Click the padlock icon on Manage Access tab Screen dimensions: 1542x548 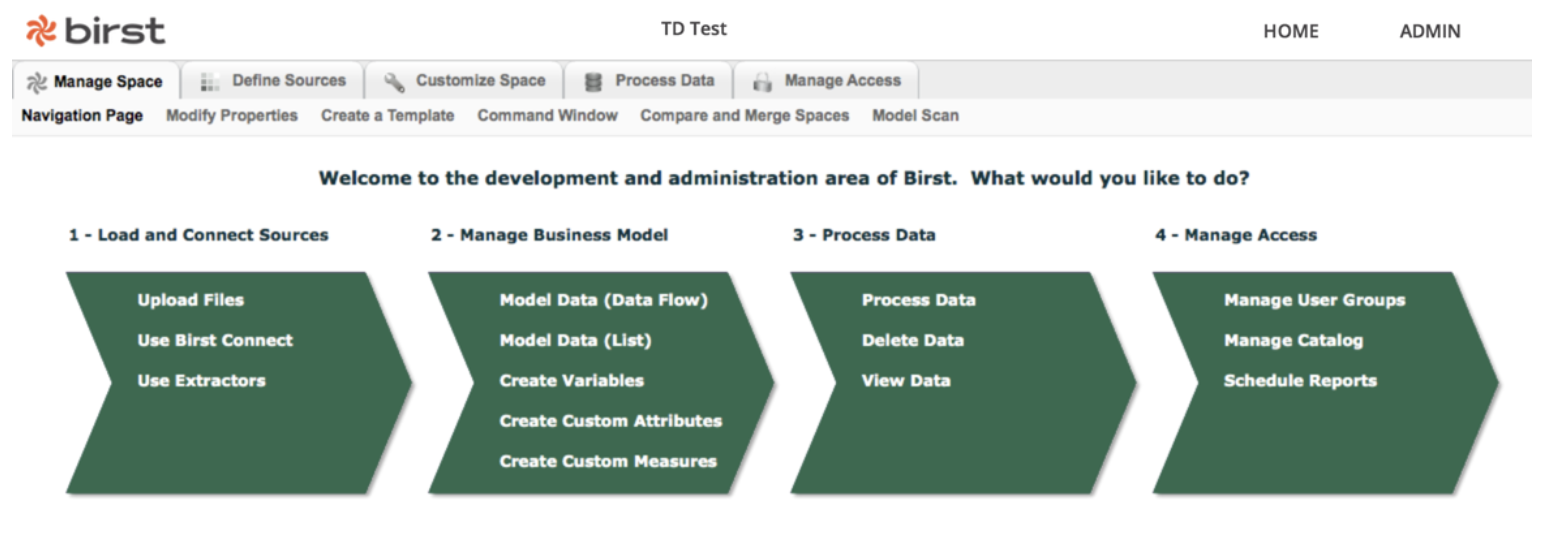(763, 82)
